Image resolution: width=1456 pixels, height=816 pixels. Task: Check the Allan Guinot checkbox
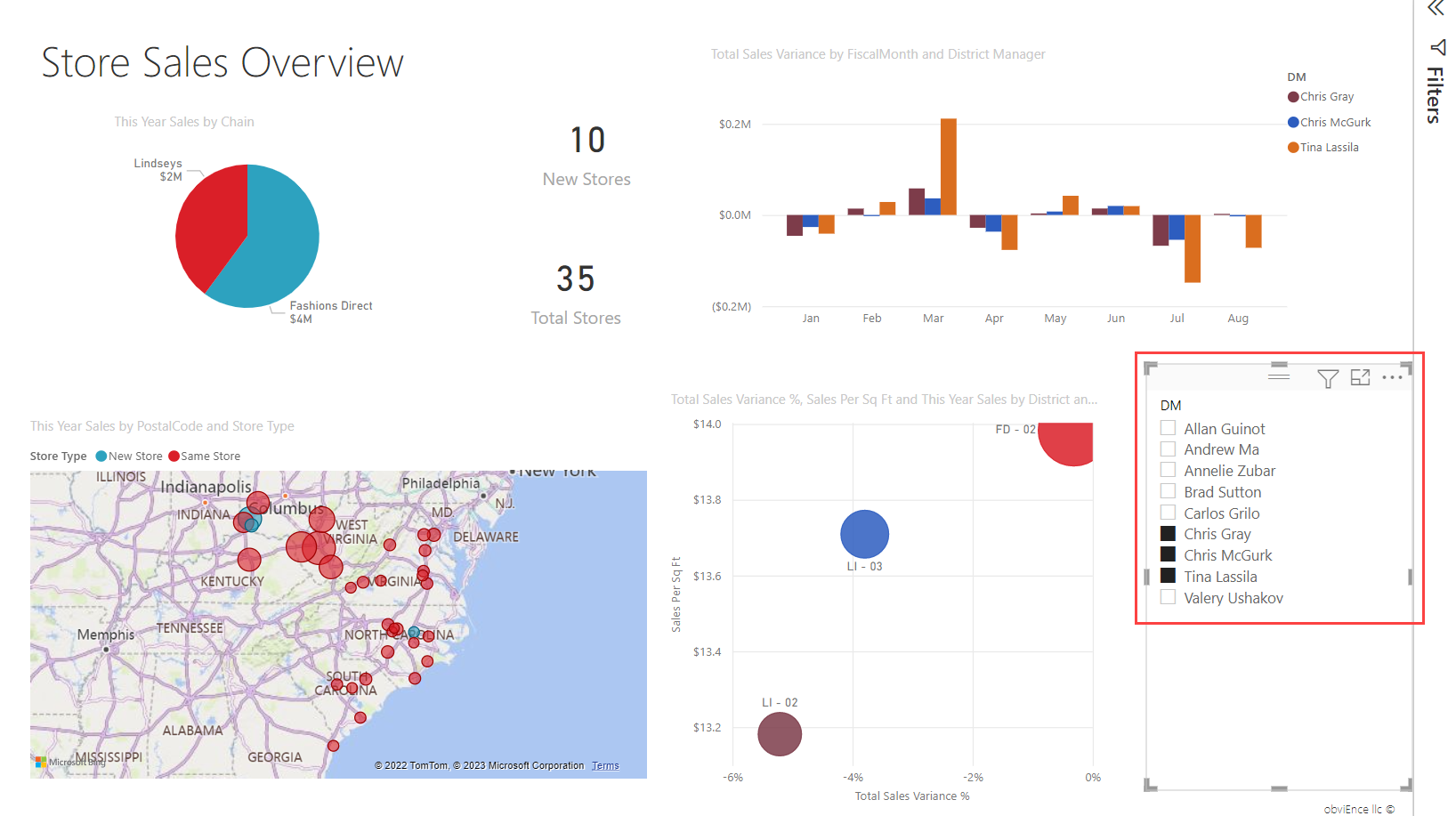coord(1169,428)
